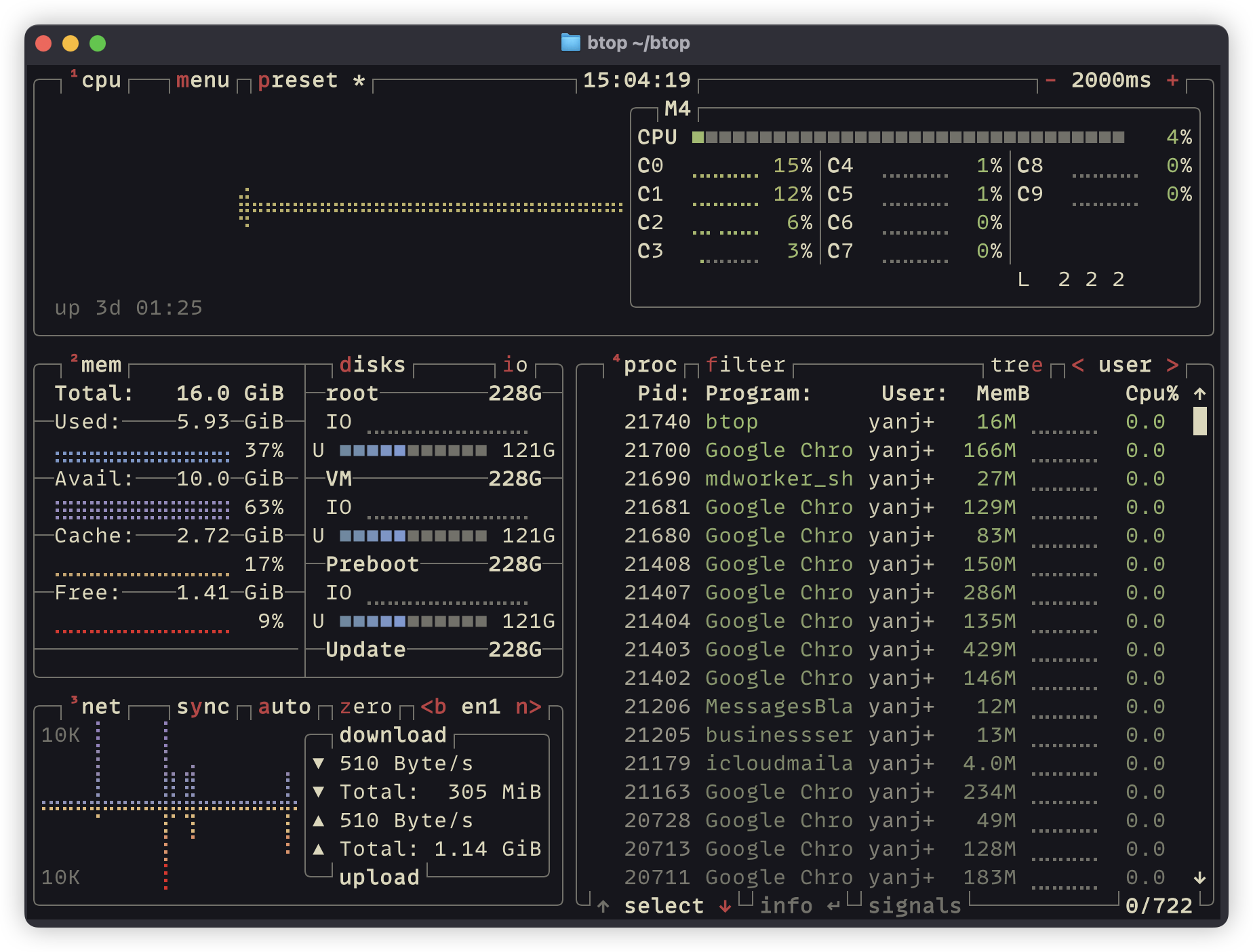Click the en1 interface name
1253x952 pixels.
point(481,707)
